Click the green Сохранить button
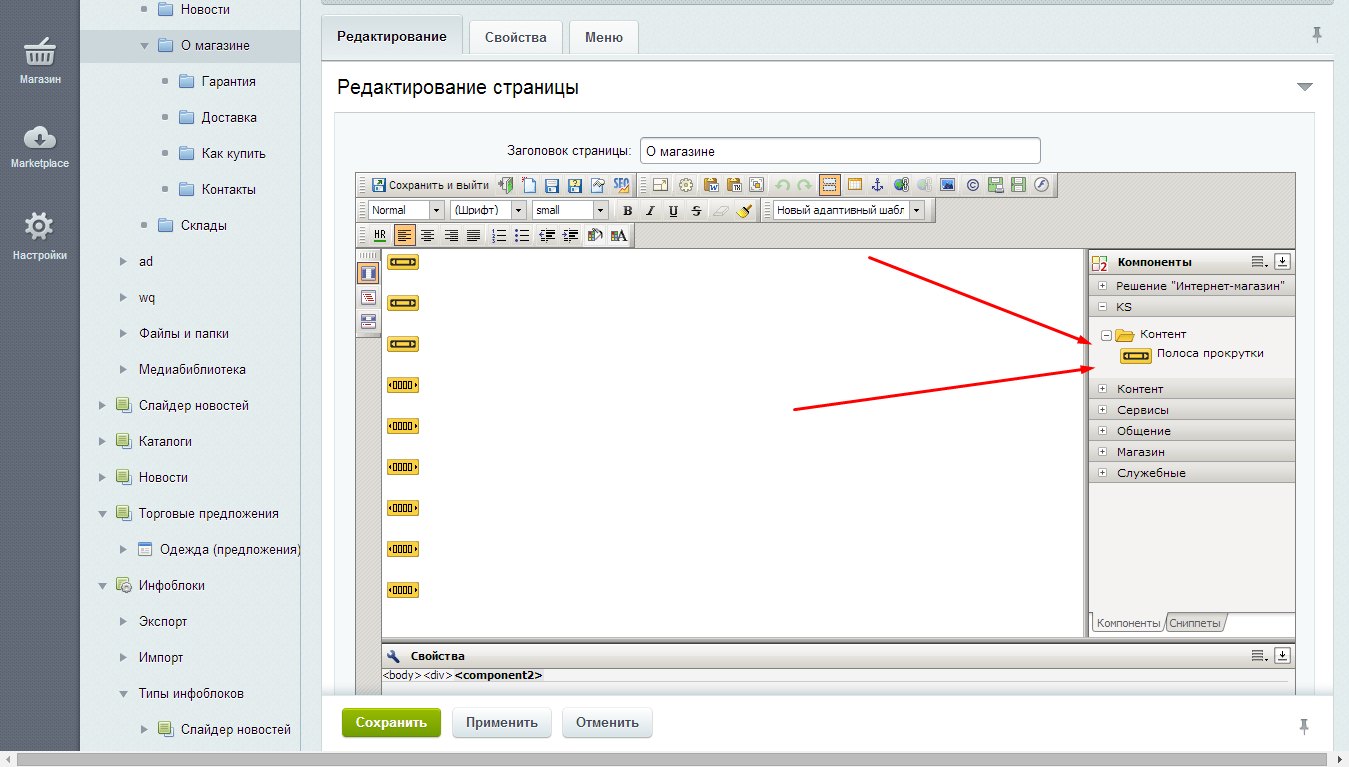Viewport: 1349px width, 767px height. tap(391, 722)
